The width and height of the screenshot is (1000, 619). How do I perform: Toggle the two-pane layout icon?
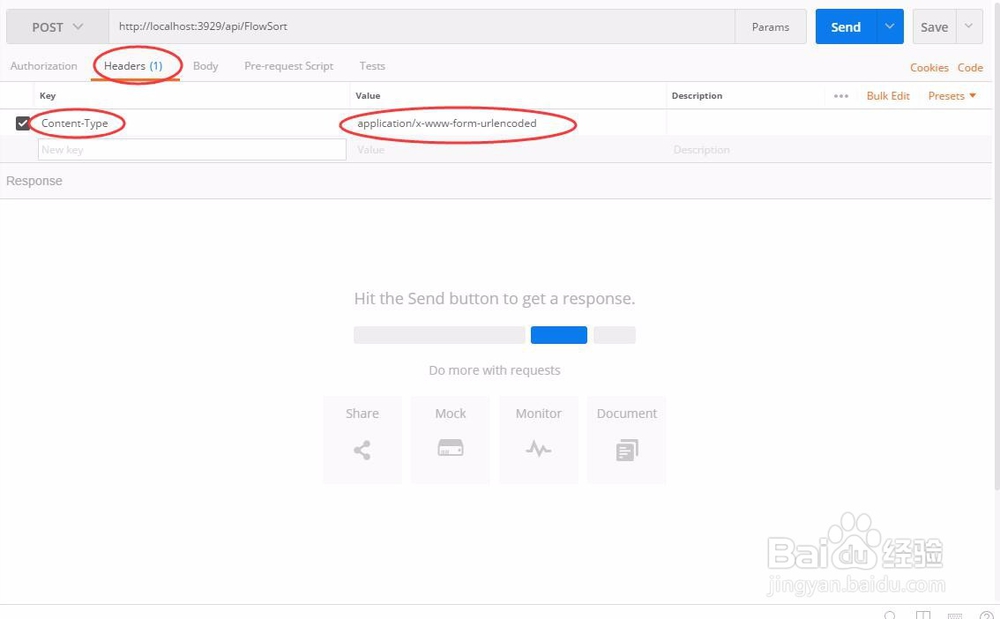pyautogui.click(x=921, y=613)
